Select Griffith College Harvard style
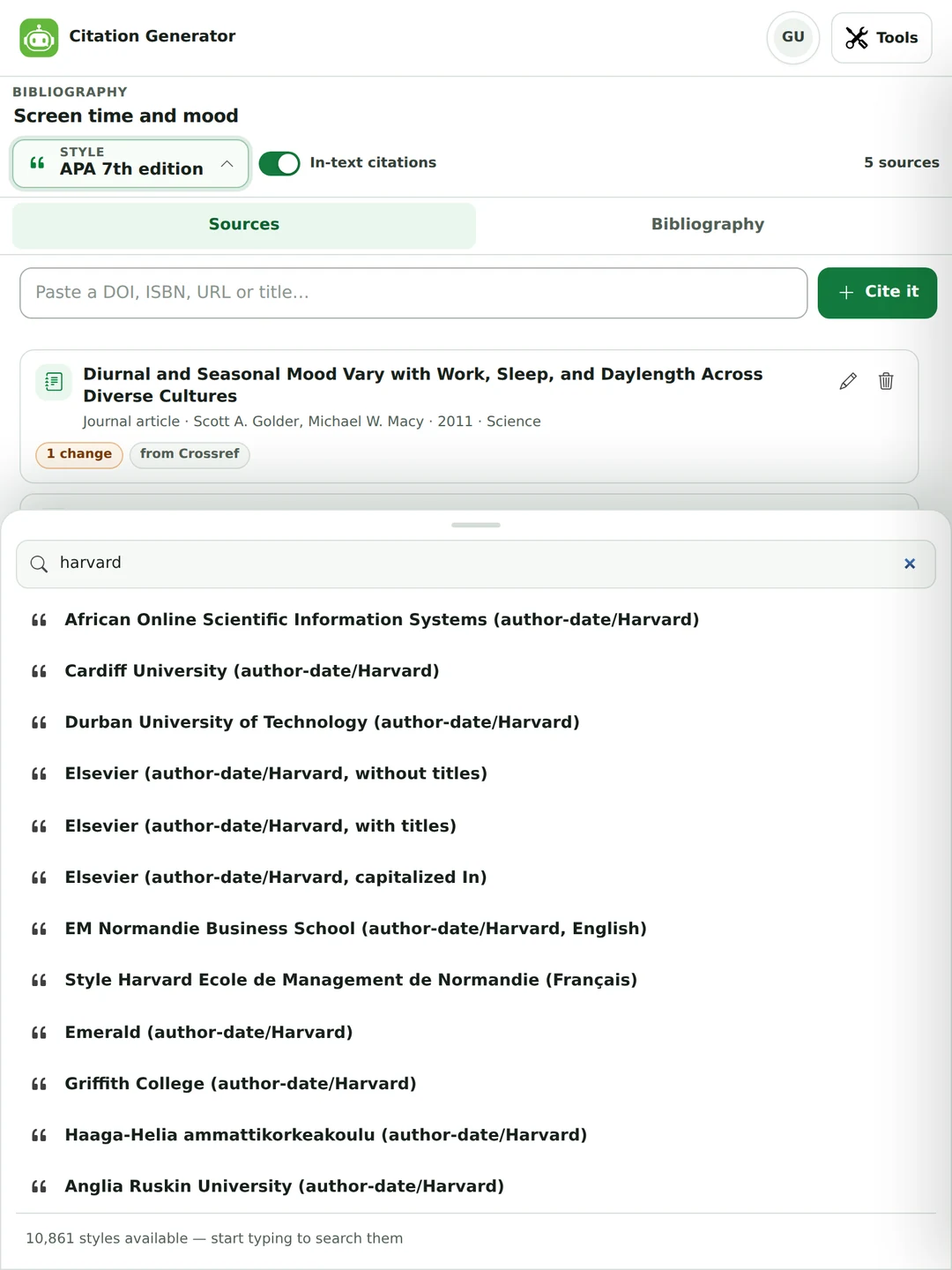This screenshot has width=952, height=1270. click(x=476, y=1084)
